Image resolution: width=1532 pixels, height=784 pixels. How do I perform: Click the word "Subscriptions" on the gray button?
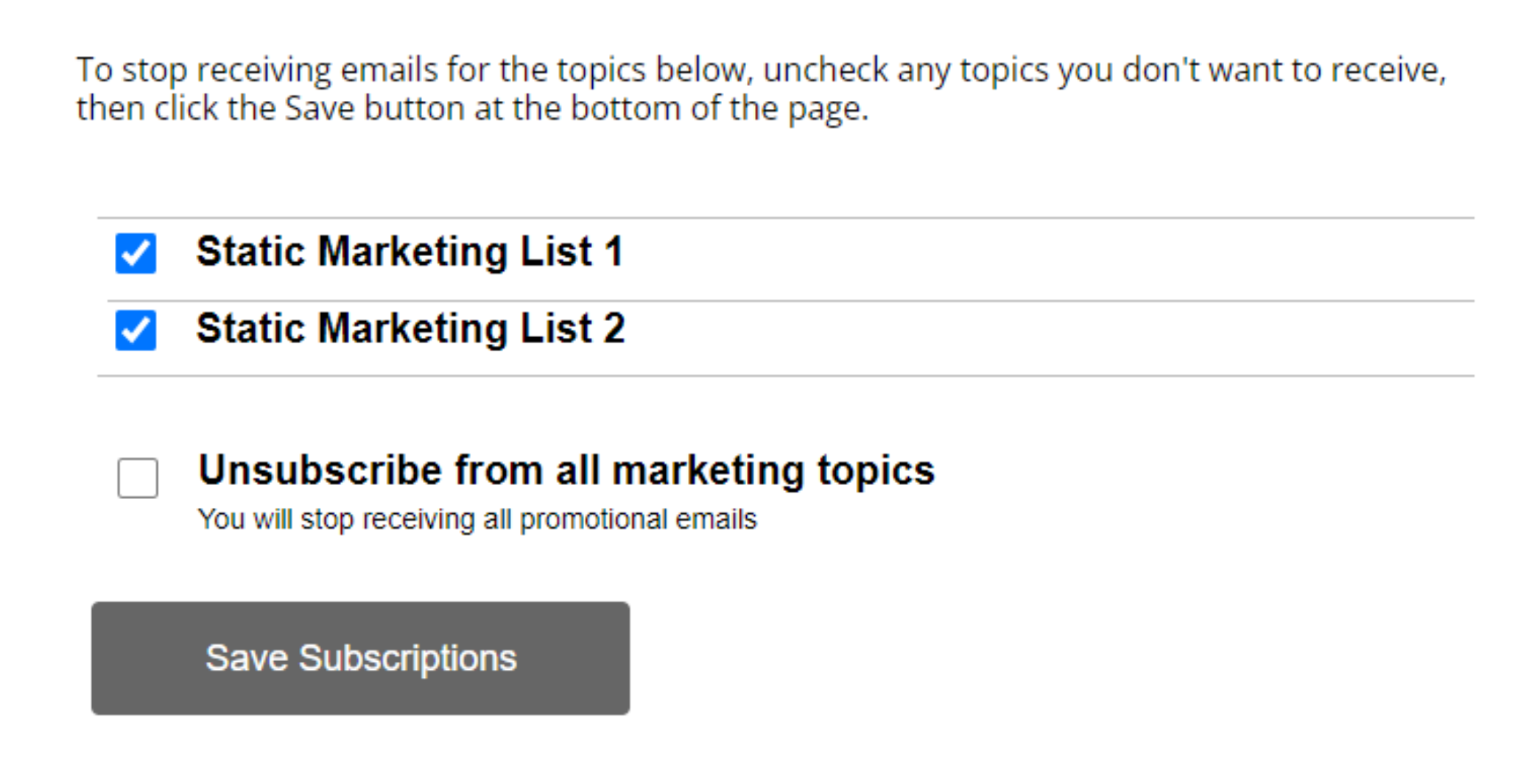pyautogui.click(x=407, y=659)
